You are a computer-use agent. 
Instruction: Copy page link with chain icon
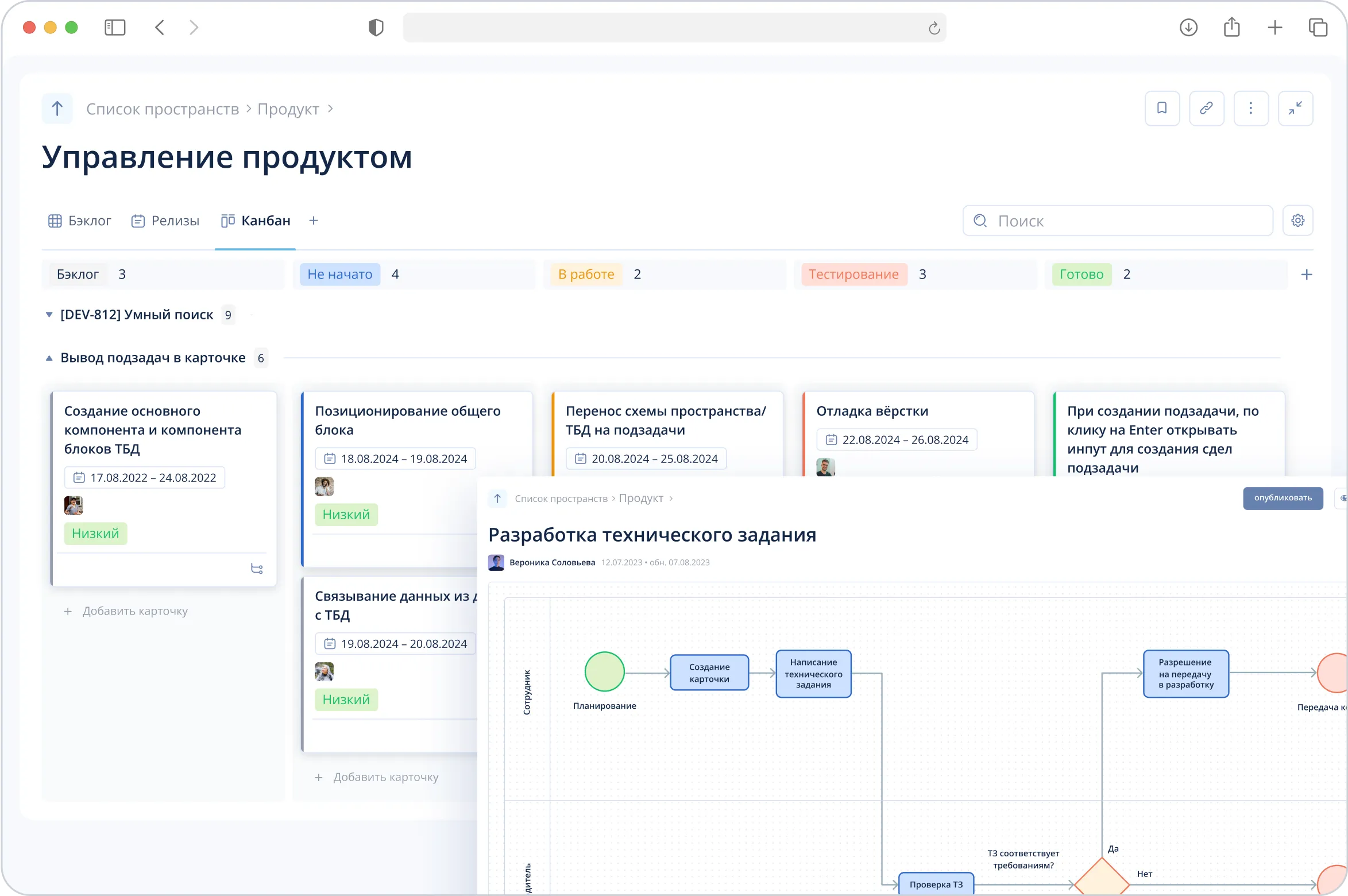[1206, 108]
